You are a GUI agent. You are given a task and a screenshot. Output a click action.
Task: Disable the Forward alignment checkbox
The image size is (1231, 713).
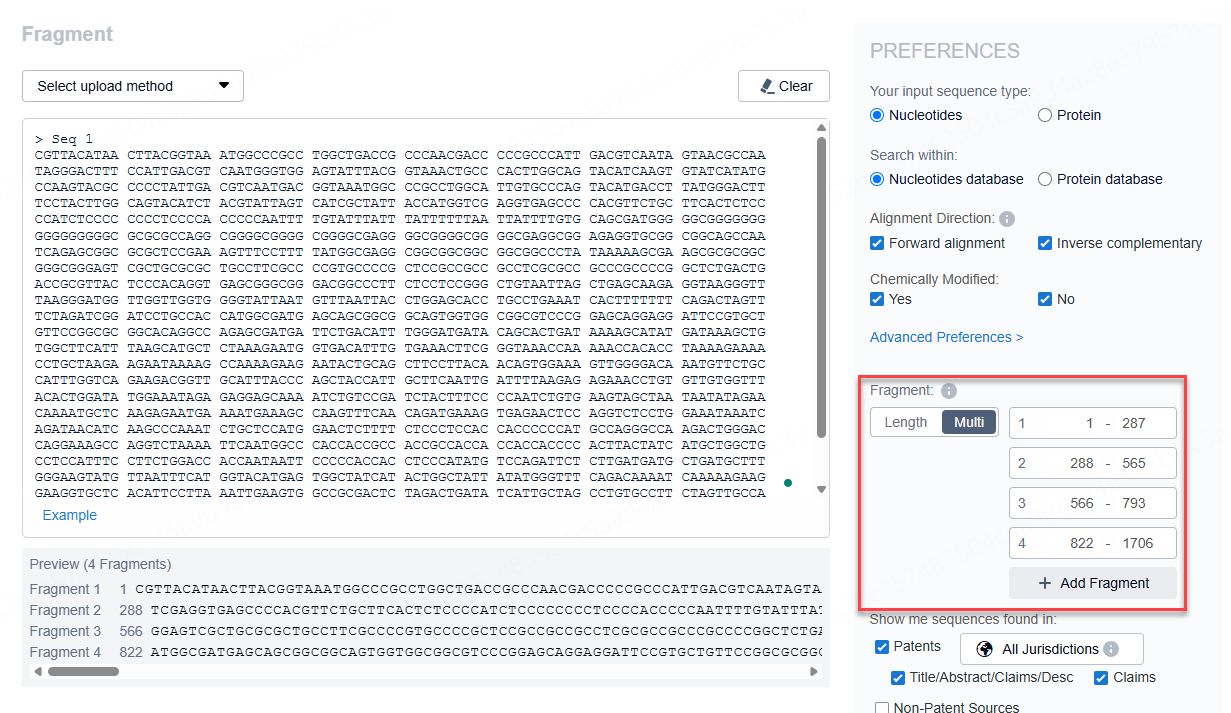point(877,243)
